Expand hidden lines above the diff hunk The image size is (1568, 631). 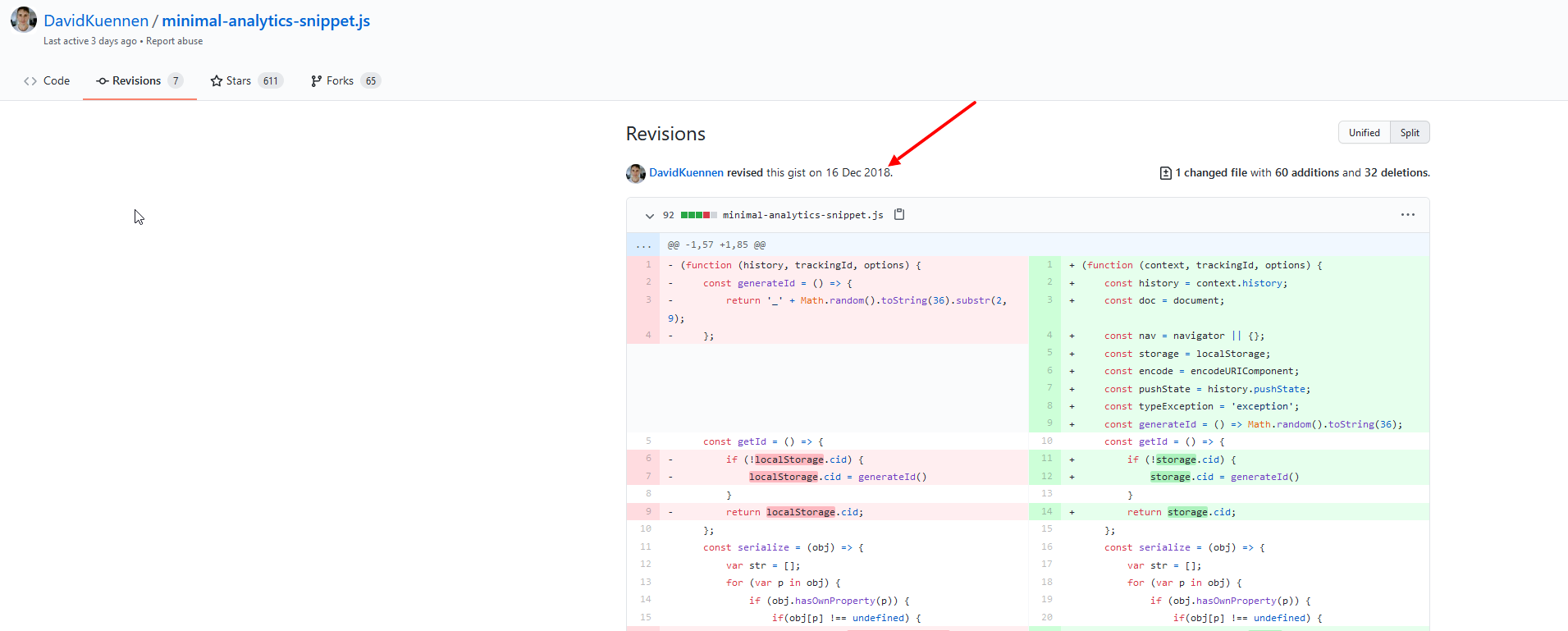point(643,245)
